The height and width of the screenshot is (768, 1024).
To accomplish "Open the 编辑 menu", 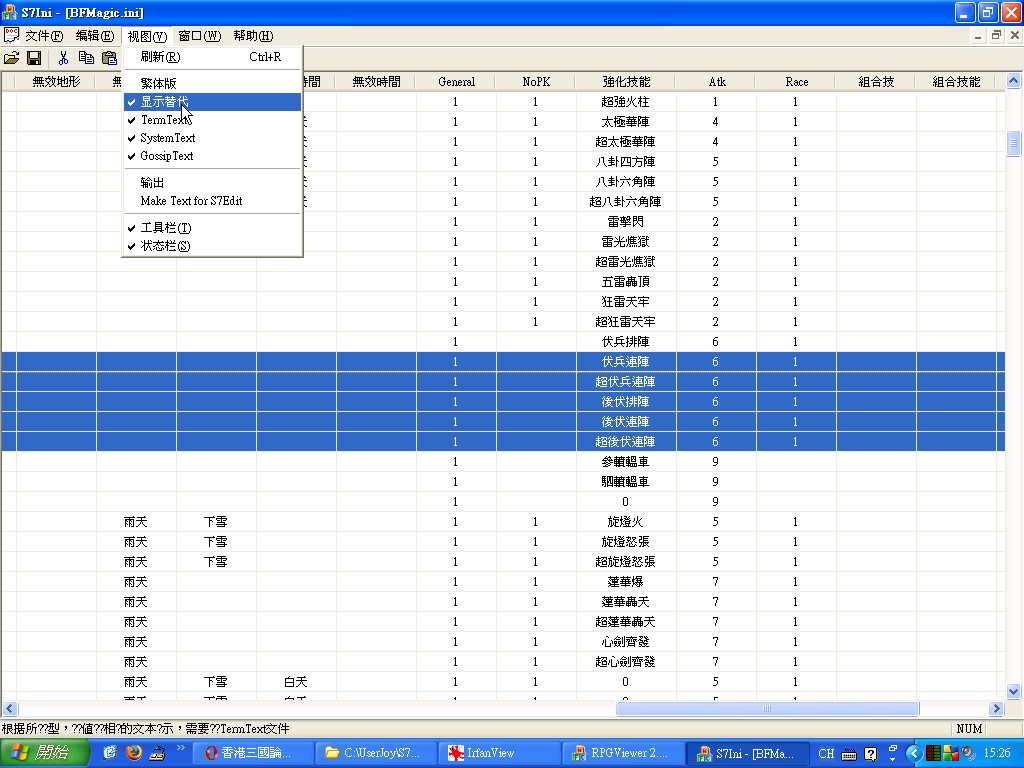I will tap(95, 36).
